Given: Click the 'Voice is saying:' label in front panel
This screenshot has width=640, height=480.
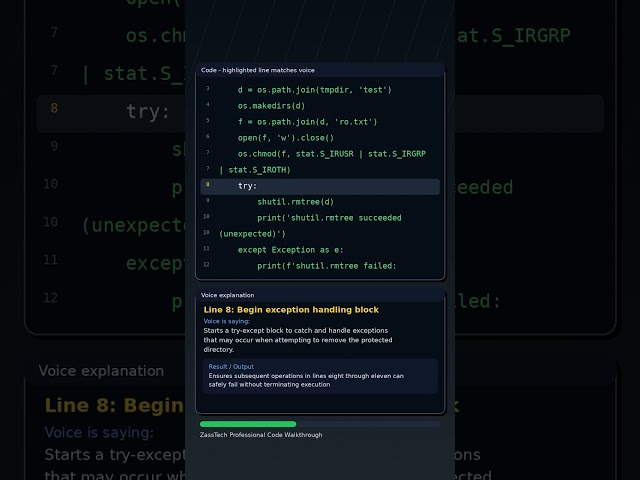Looking at the screenshot, I should (227, 321).
